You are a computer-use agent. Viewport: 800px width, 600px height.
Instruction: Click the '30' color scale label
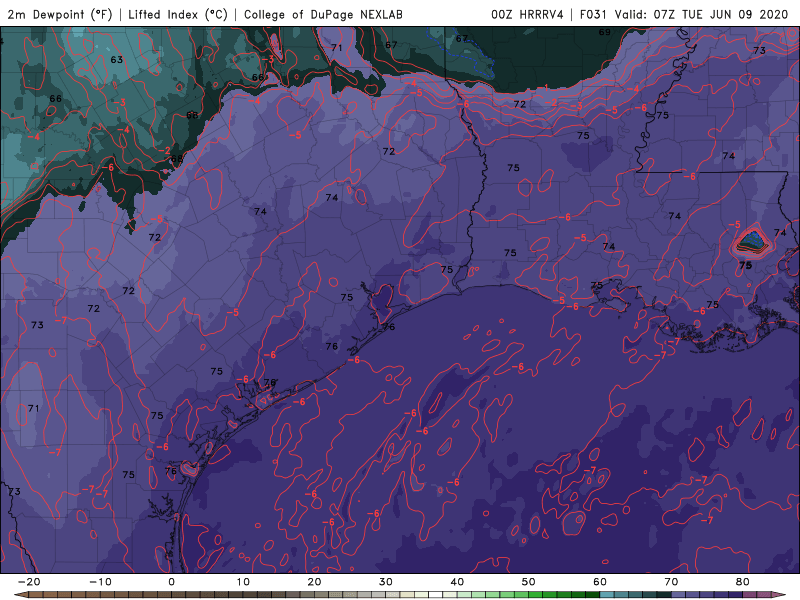tap(386, 582)
